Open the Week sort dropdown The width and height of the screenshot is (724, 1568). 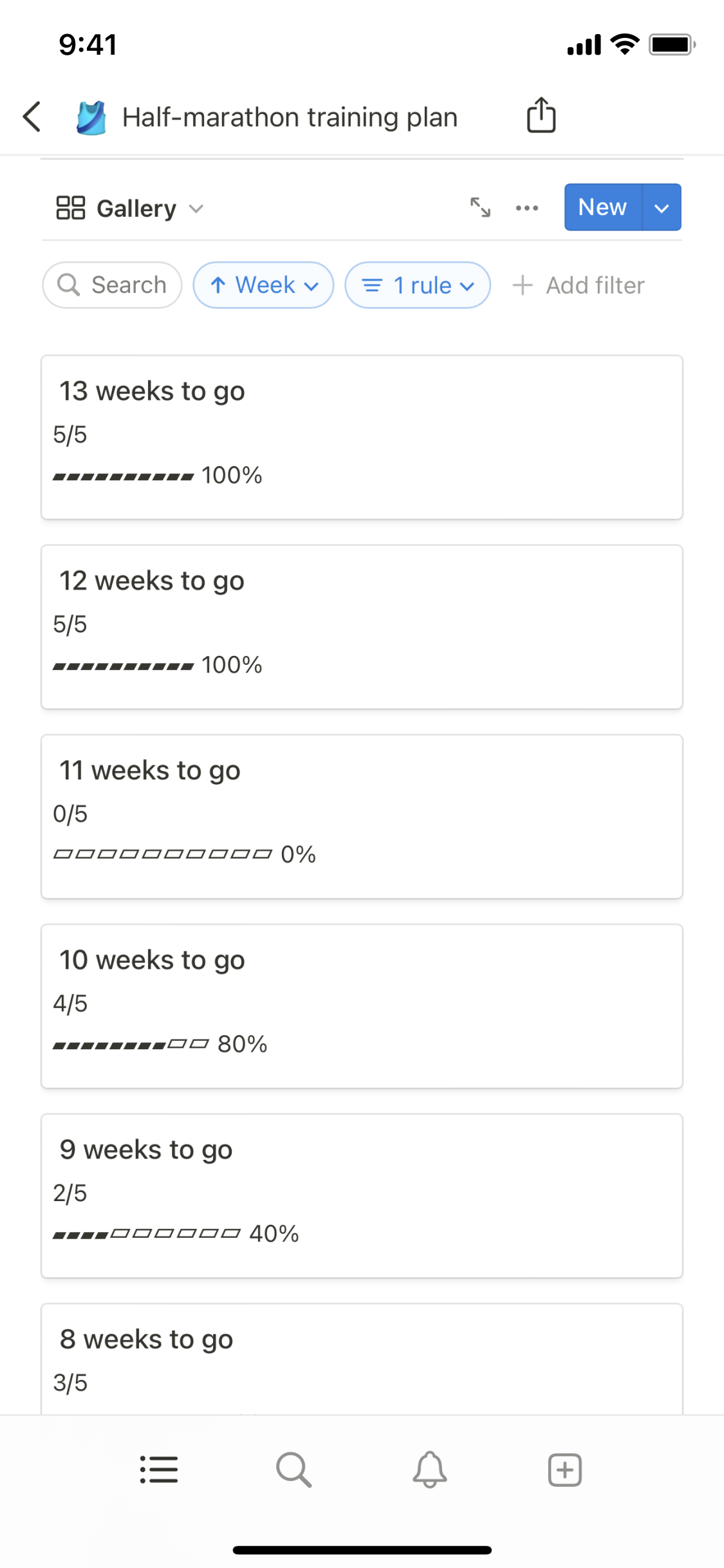(x=263, y=285)
